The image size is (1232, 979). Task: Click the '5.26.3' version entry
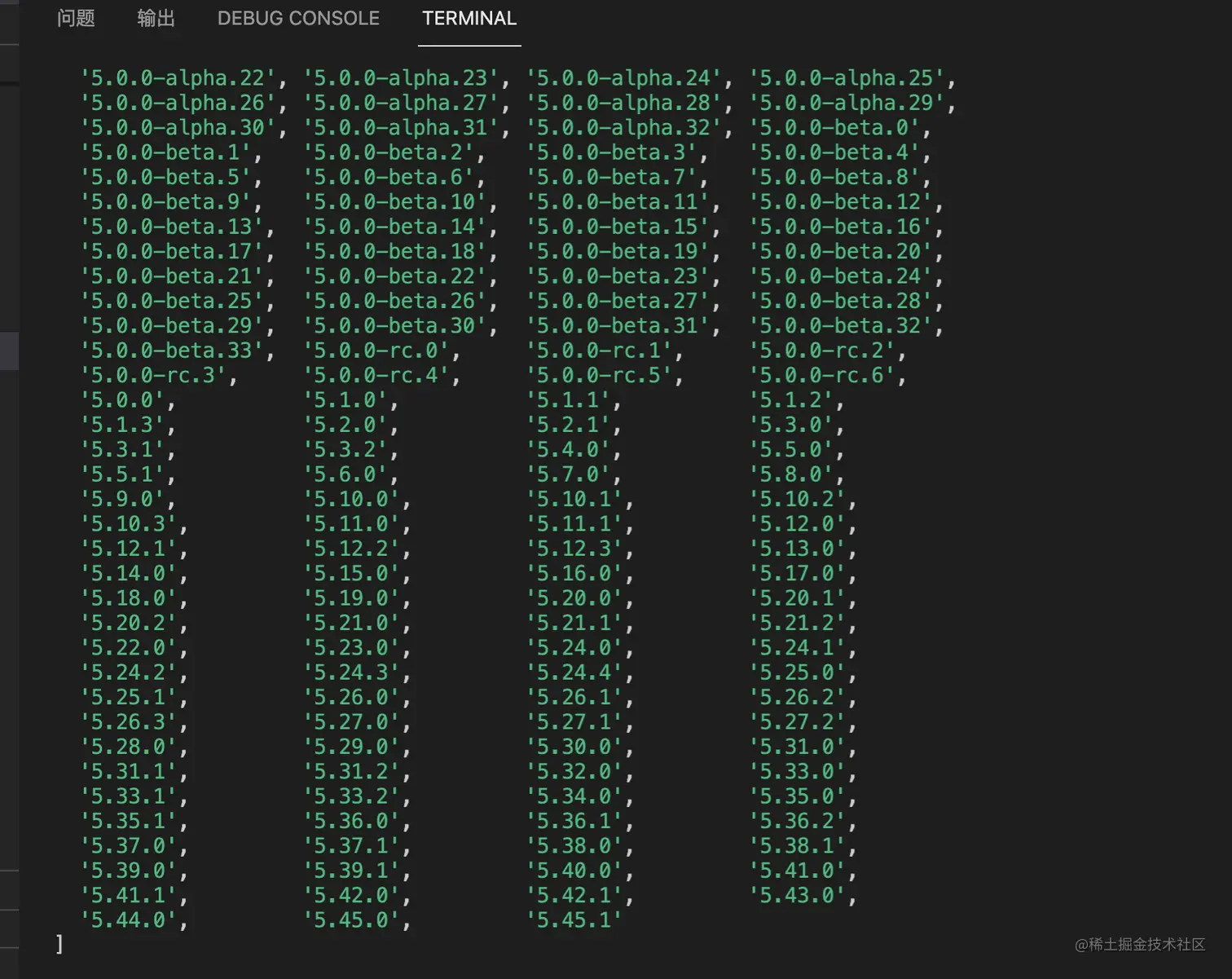(x=129, y=722)
